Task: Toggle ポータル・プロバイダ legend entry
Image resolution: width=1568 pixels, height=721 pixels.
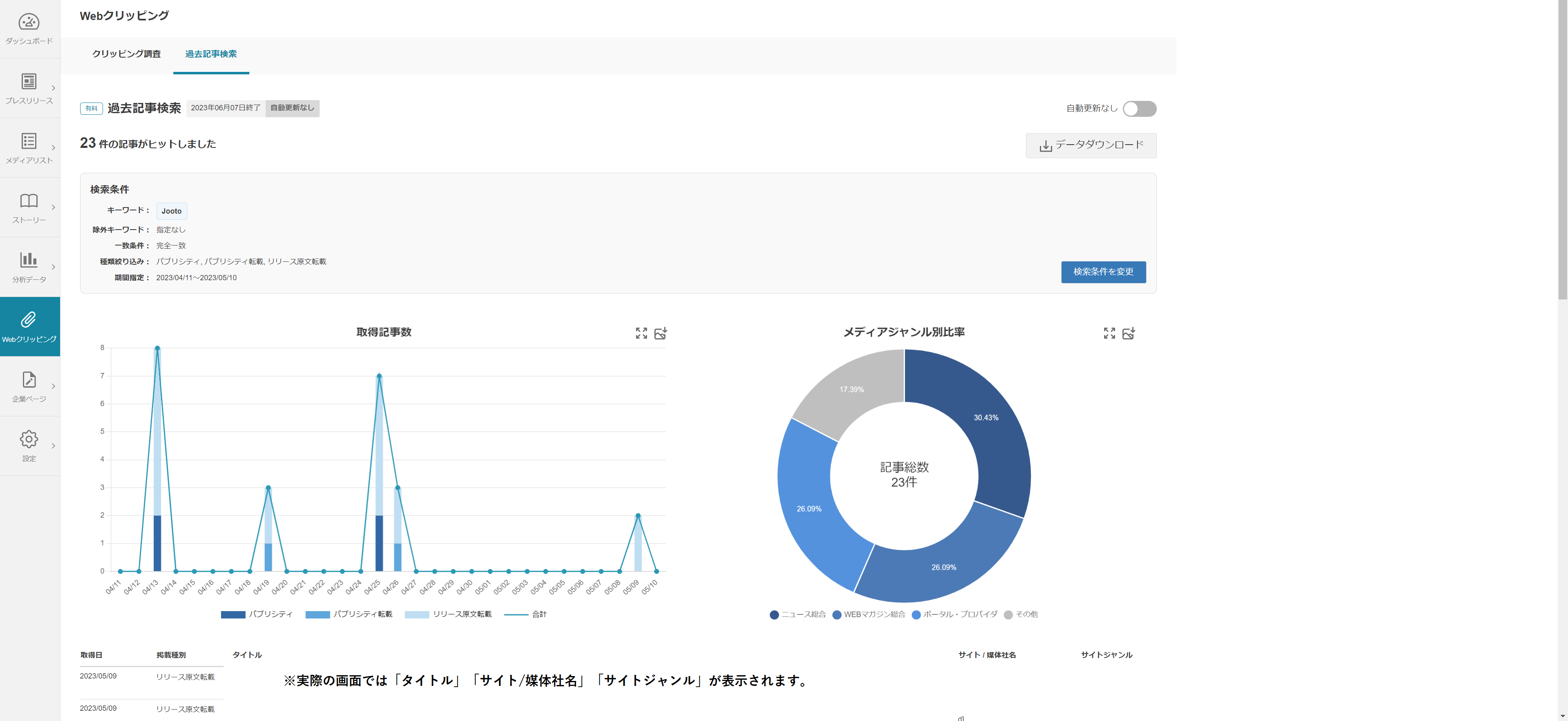Action: (954, 614)
